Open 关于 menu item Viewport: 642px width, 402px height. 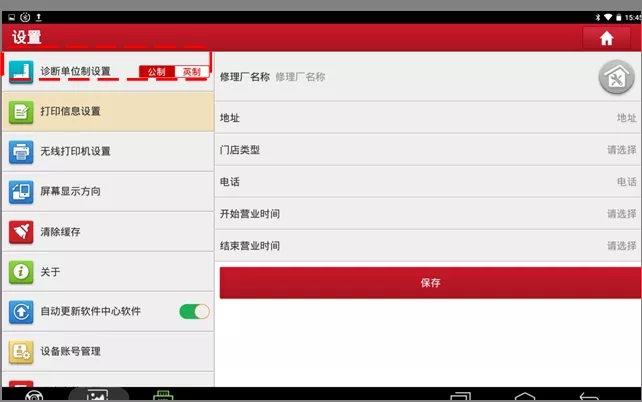109,272
